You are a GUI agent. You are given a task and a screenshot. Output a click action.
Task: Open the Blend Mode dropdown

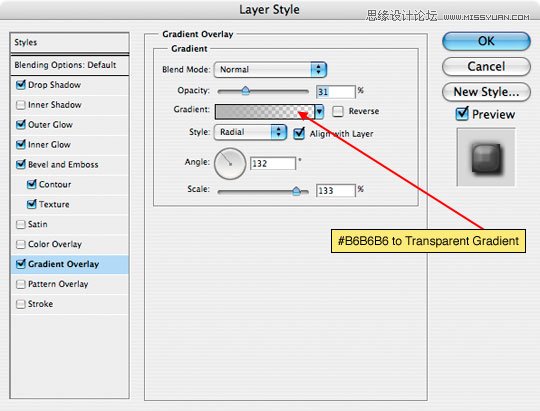pos(270,70)
